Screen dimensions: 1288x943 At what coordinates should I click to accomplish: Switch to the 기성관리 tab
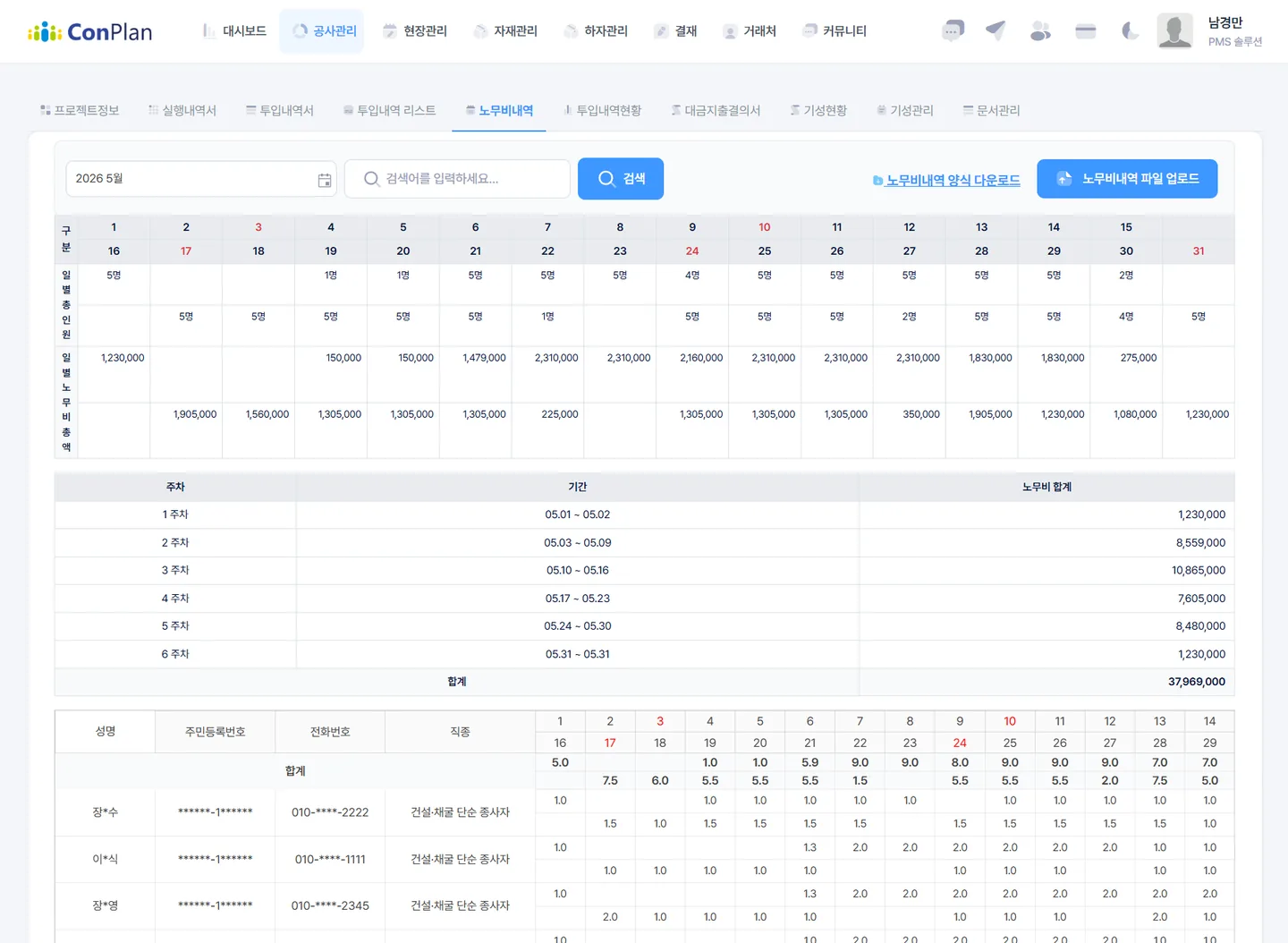click(x=905, y=111)
